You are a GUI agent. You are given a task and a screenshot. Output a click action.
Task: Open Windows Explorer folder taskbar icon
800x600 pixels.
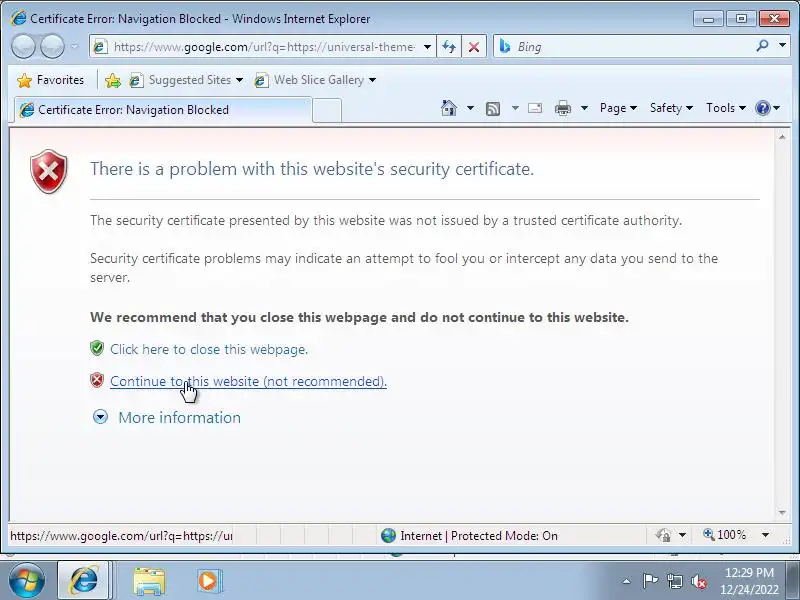click(x=149, y=581)
